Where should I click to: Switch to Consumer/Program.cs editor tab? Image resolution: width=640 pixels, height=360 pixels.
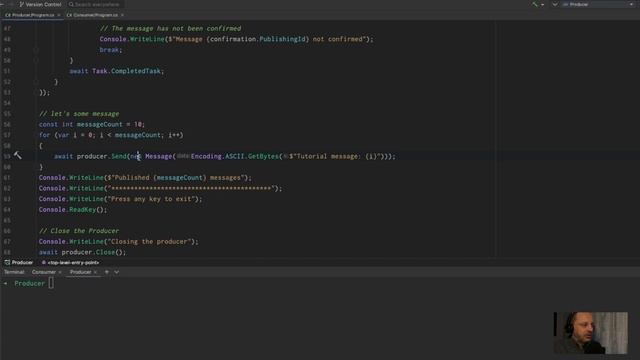point(92,15)
